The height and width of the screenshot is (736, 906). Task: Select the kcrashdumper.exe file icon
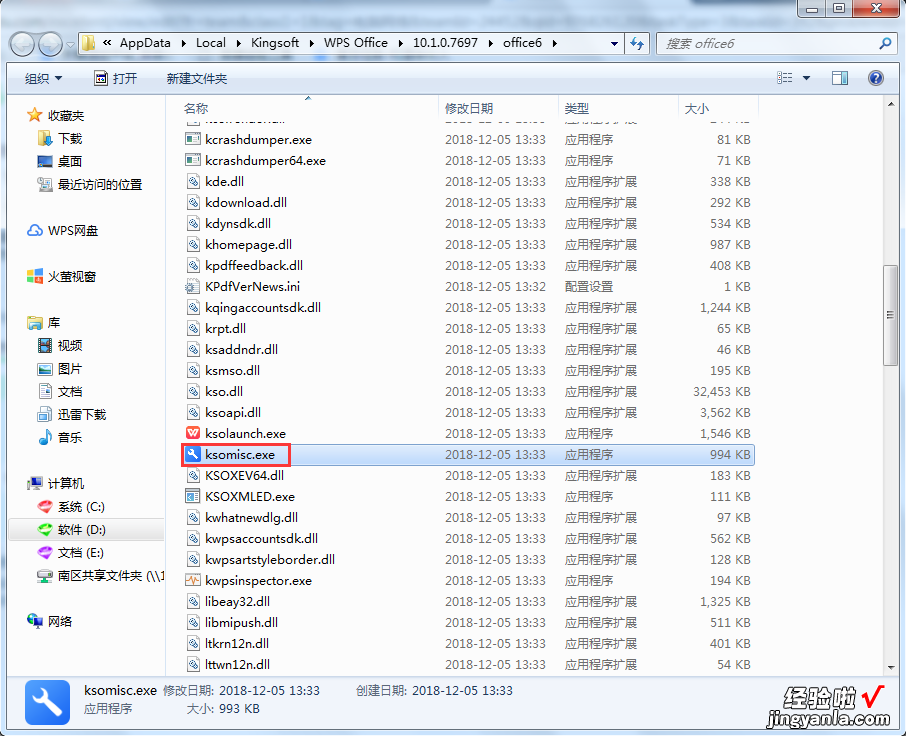[x=193, y=139]
